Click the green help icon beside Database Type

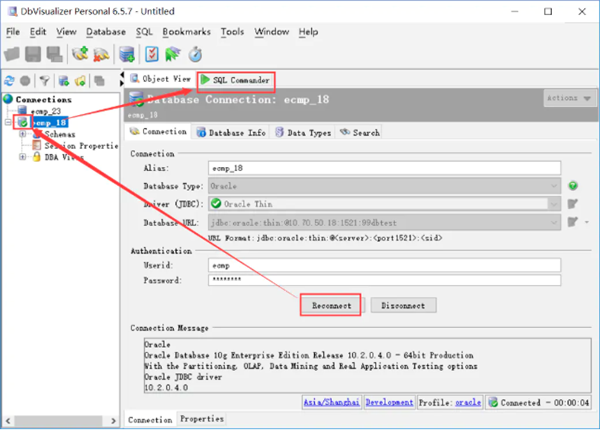point(573,186)
